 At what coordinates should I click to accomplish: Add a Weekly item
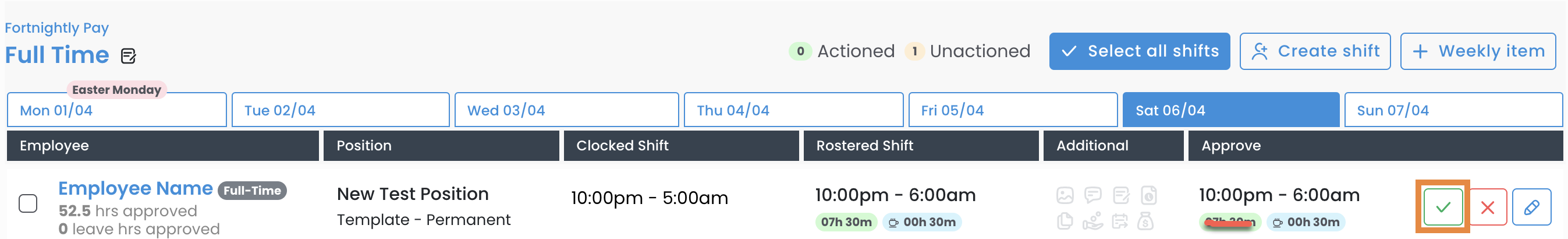[x=1477, y=51]
